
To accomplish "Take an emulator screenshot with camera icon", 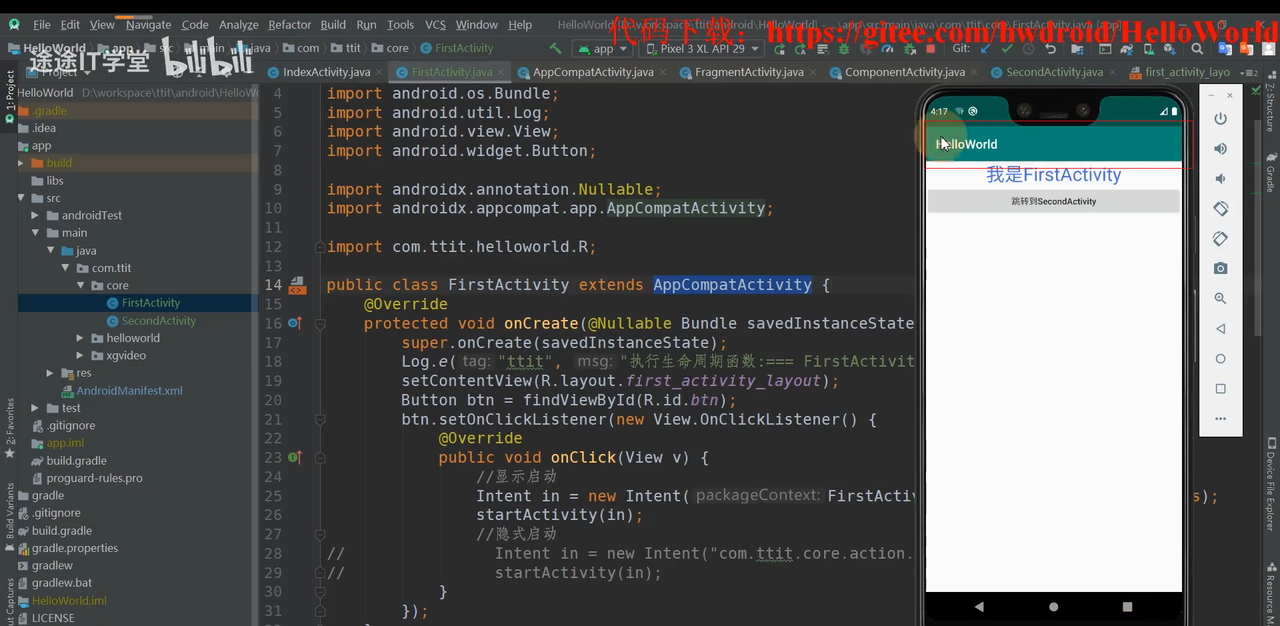I will coord(1220,269).
